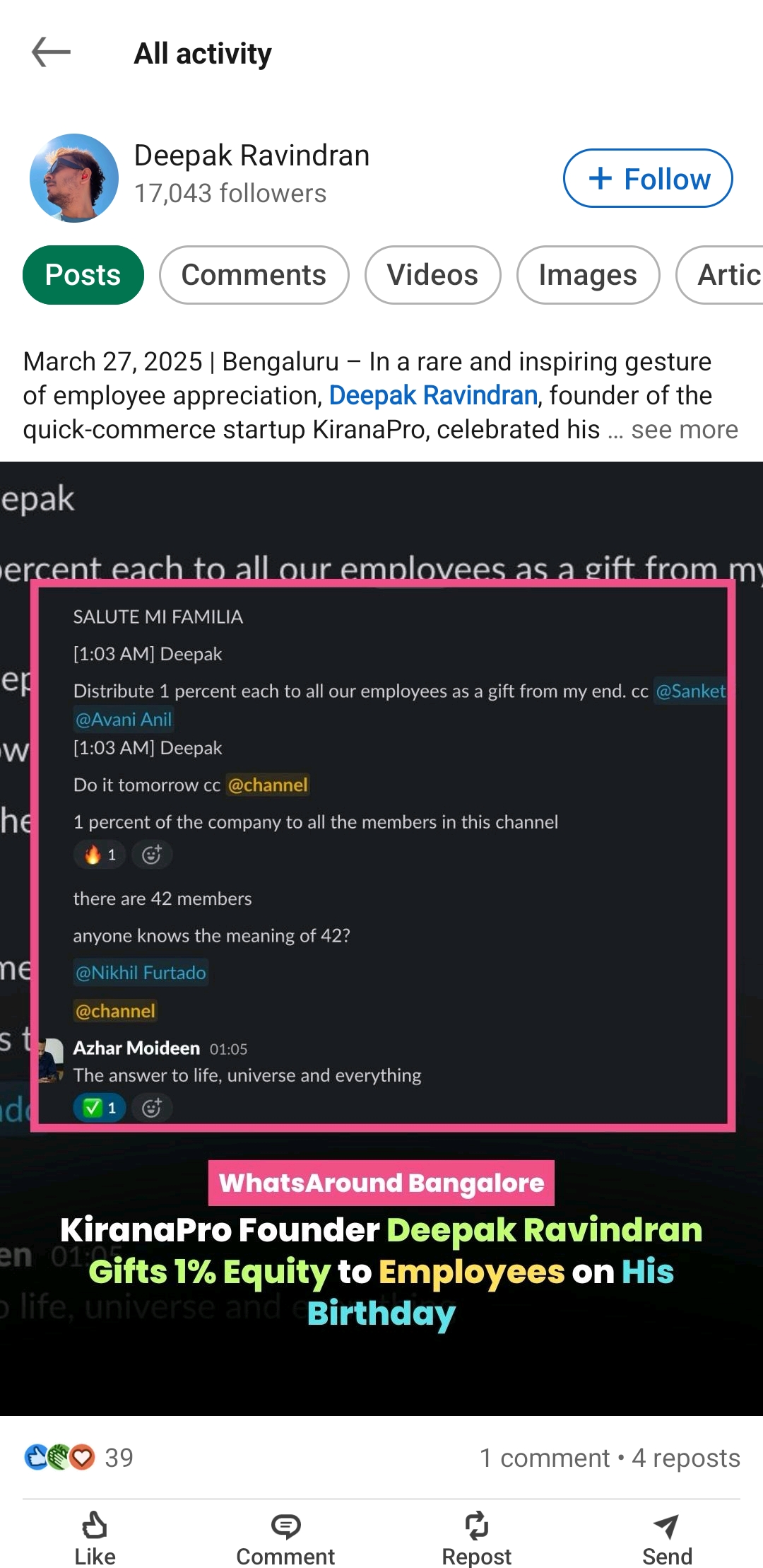Open the KiranaPro equity post image

(x=381, y=939)
